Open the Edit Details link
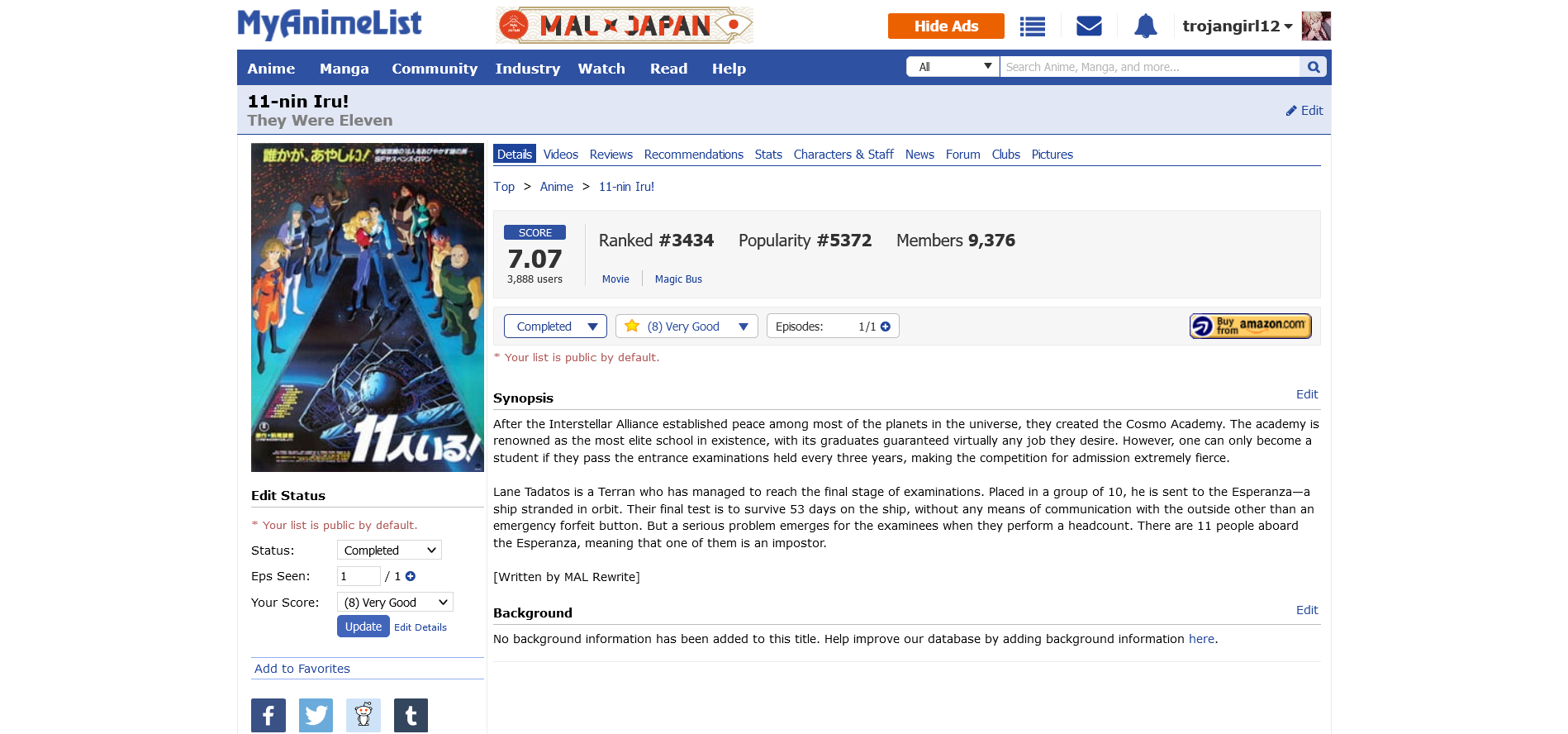 421,627
